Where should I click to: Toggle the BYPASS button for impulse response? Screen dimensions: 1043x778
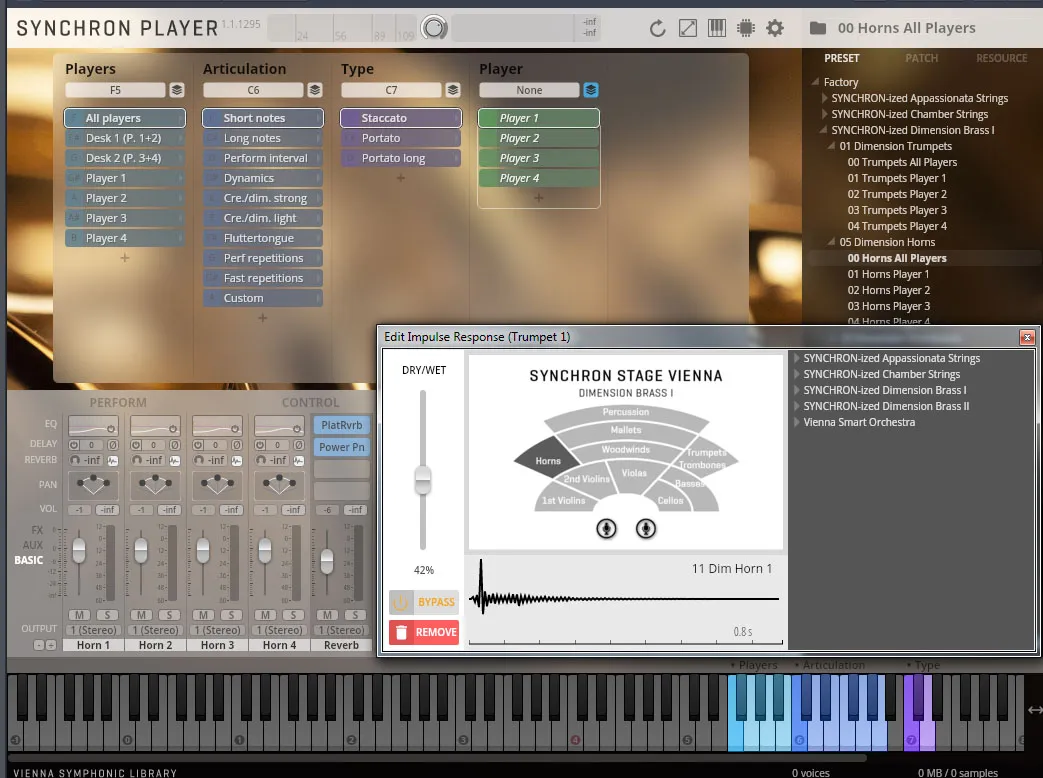(x=424, y=602)
